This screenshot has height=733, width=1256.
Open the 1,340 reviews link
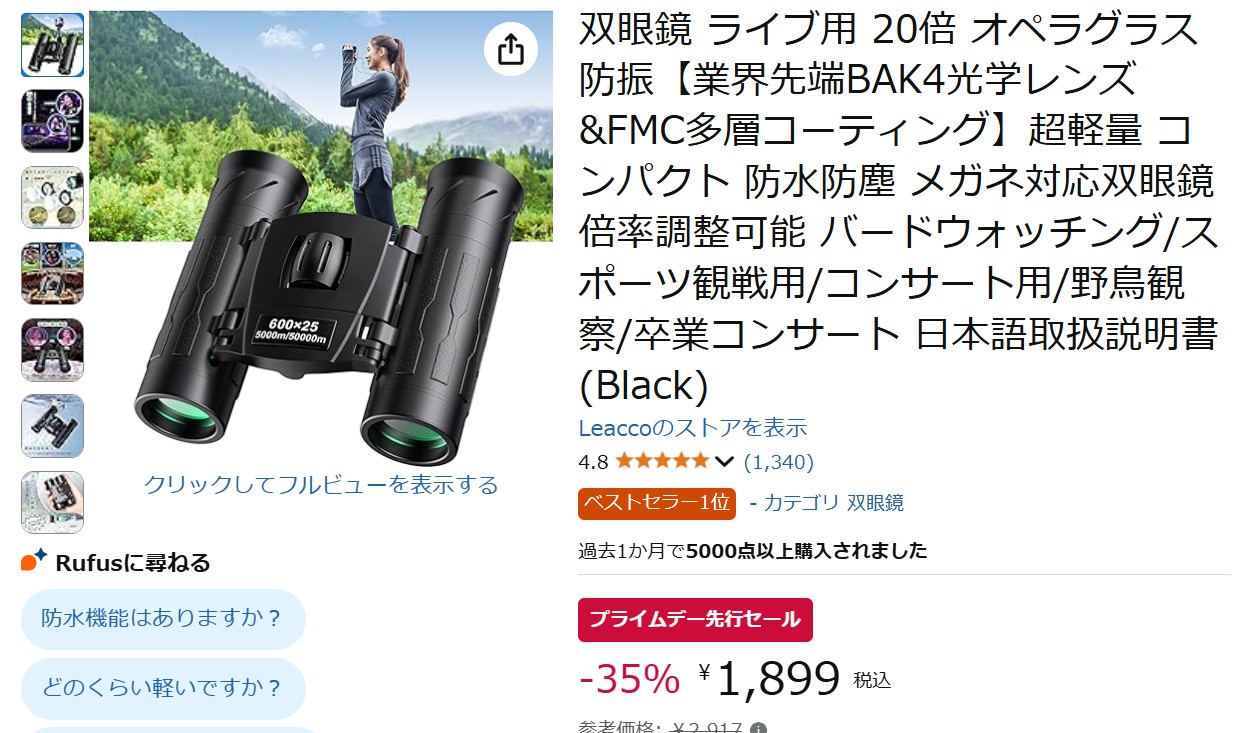pos(779,462)
